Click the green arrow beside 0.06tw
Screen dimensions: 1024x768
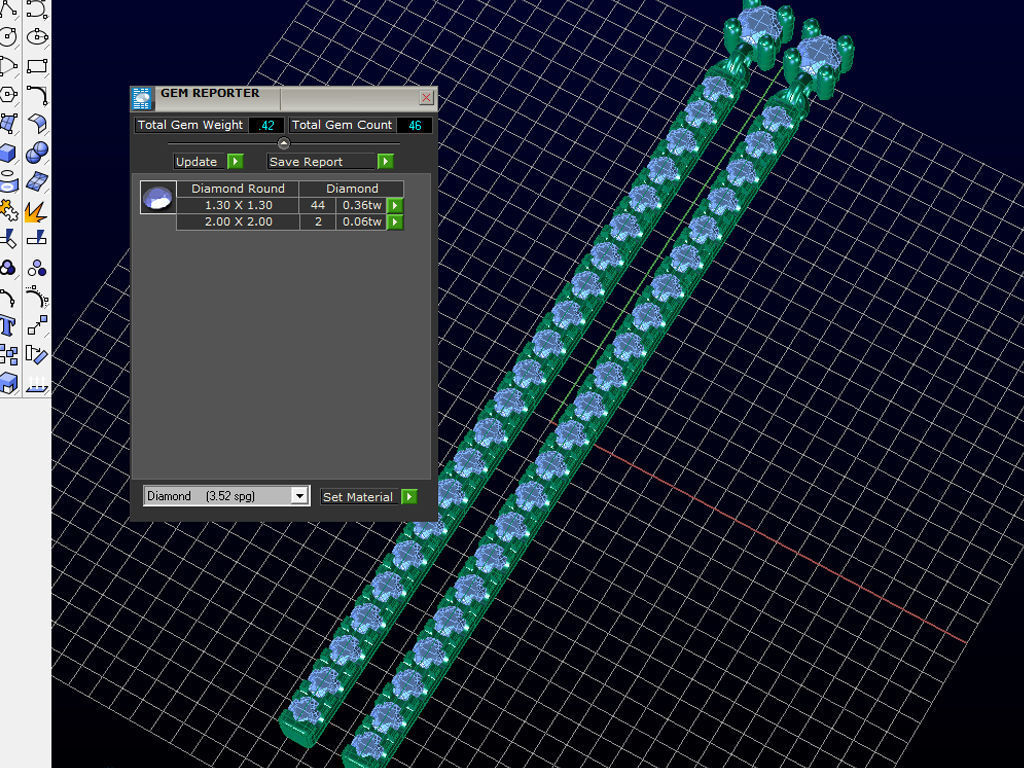395,222
